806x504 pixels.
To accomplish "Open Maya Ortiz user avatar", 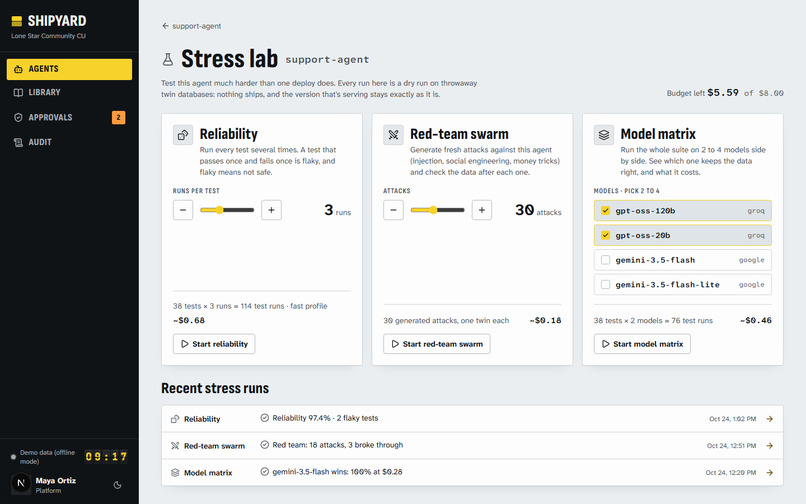I will click(21, 483).
